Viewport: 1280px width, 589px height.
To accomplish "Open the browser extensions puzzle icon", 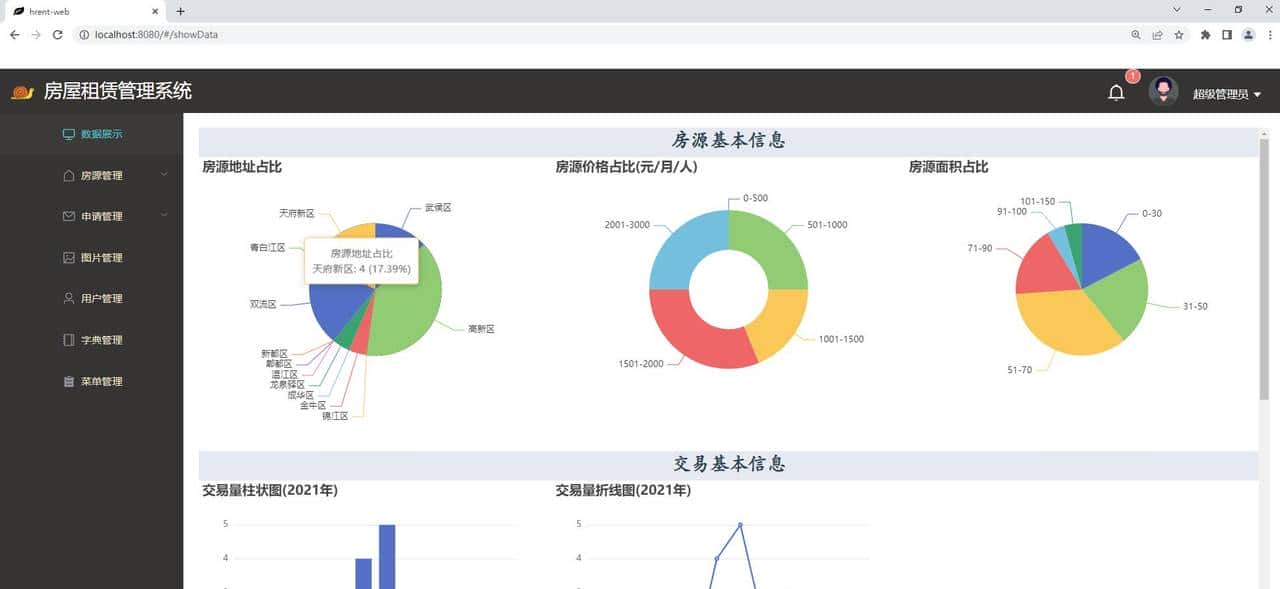I will click(1204, 33).
